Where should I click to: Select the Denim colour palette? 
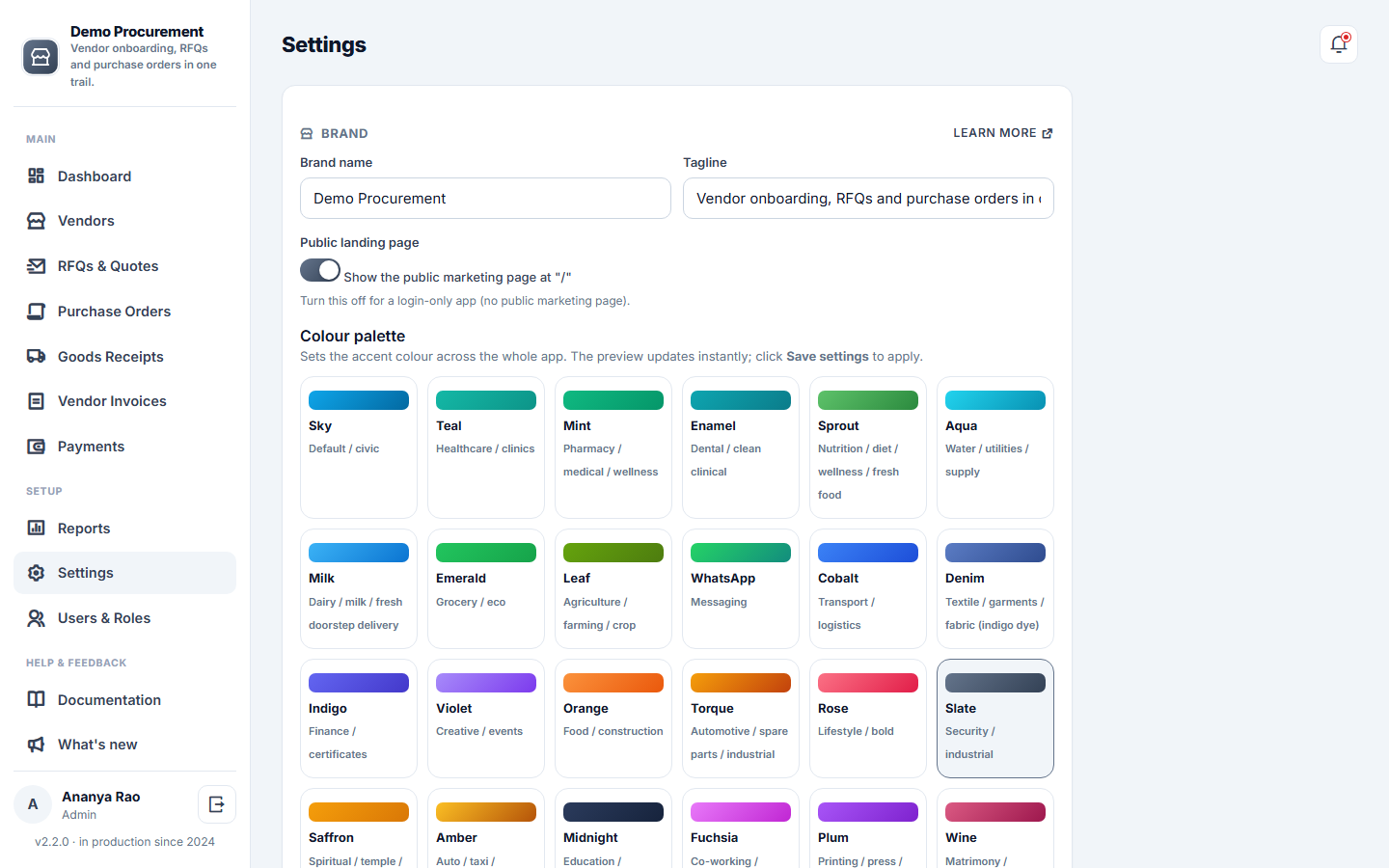(x=995, y=589)
